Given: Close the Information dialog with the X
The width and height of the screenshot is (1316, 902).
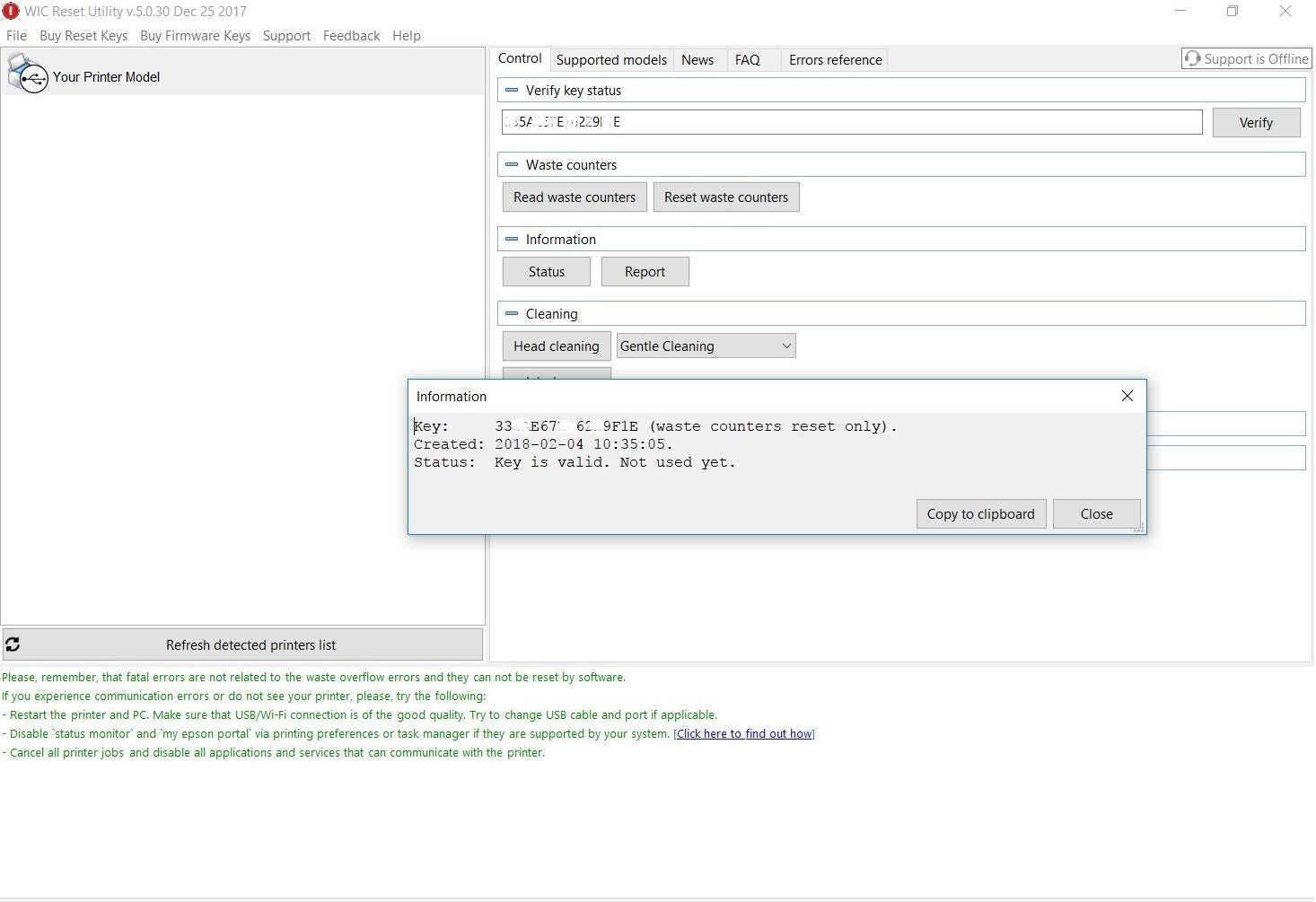Looking at the screenshot, I should click(x=1127, y=396).
